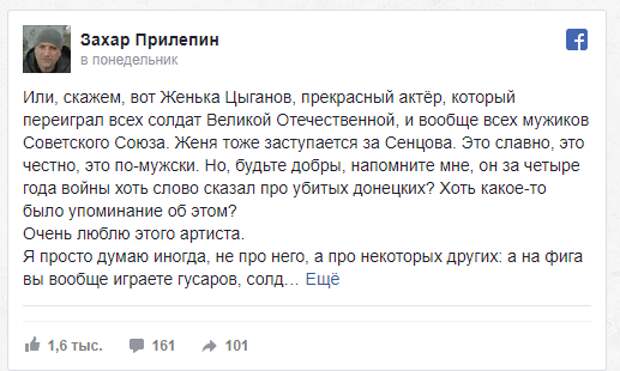Click the opening words "Или, скажем"
The width and height of the screenshot is (620, 371).
(x=72, y=97)
